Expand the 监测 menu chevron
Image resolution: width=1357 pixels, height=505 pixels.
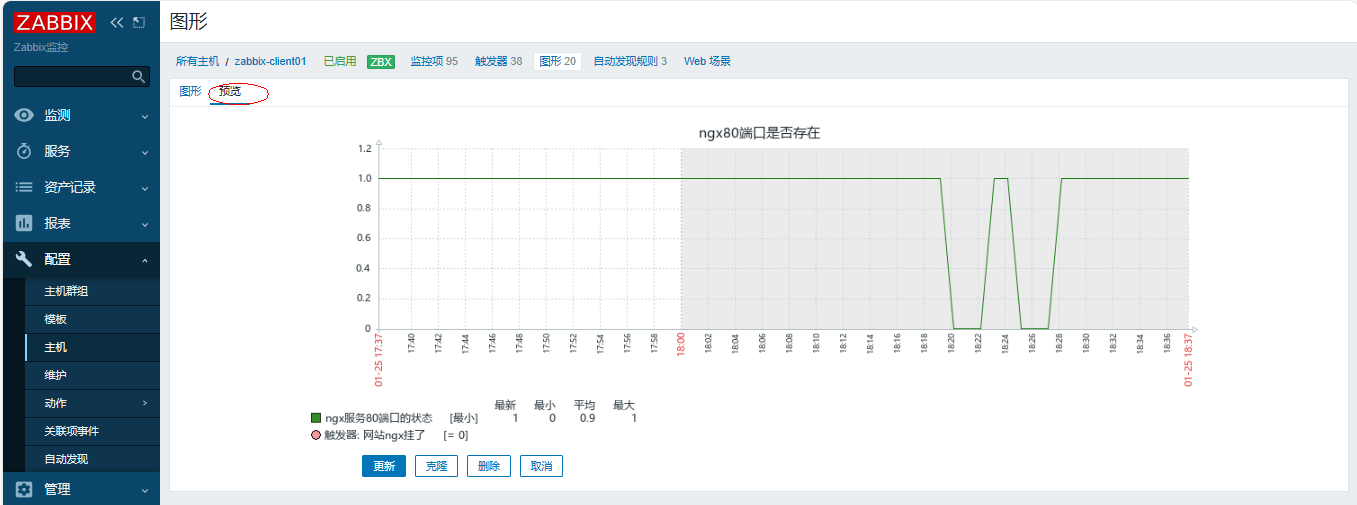pos(145,116)
